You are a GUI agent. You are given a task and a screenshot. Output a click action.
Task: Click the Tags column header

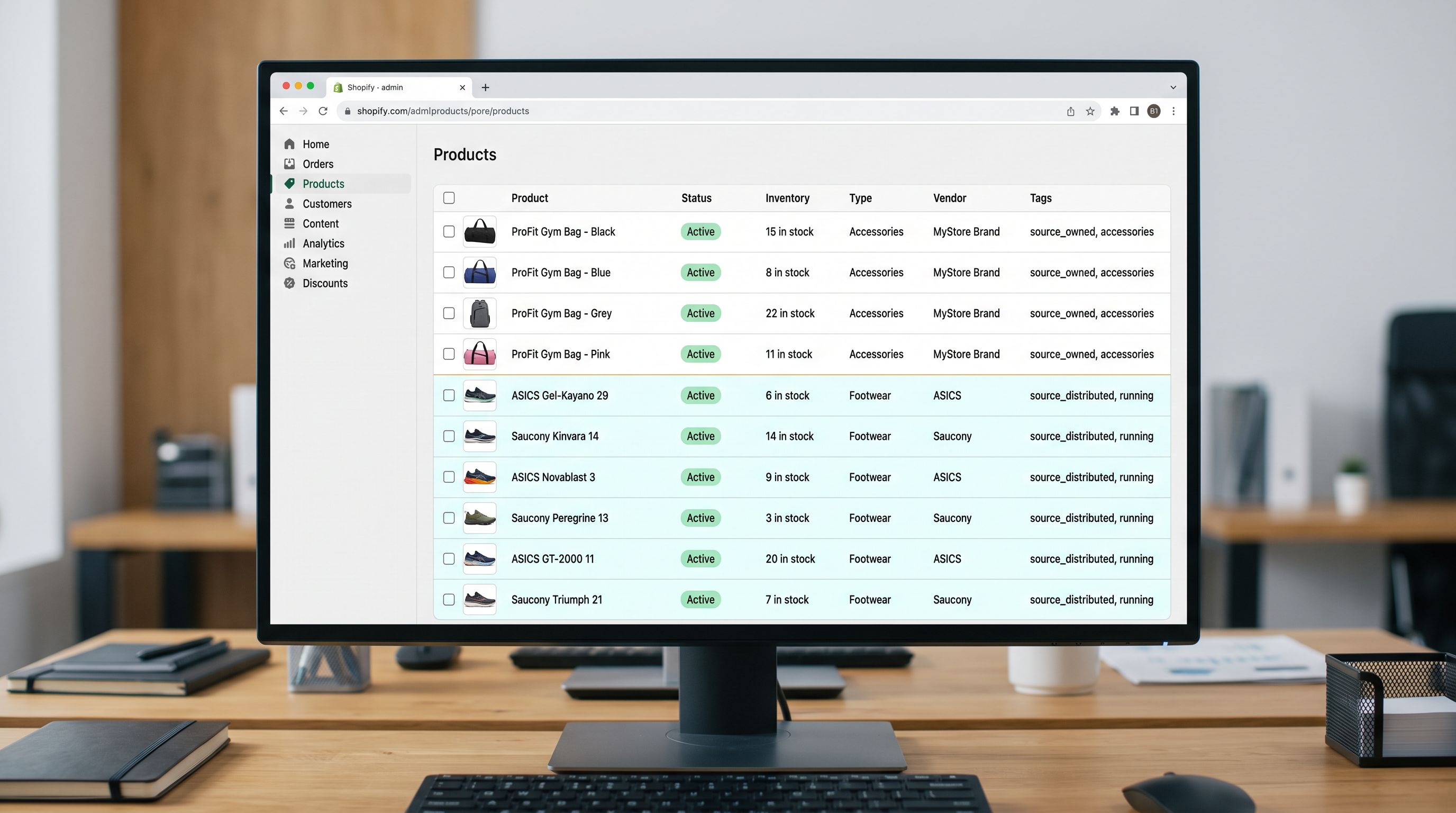(1041, 198)
